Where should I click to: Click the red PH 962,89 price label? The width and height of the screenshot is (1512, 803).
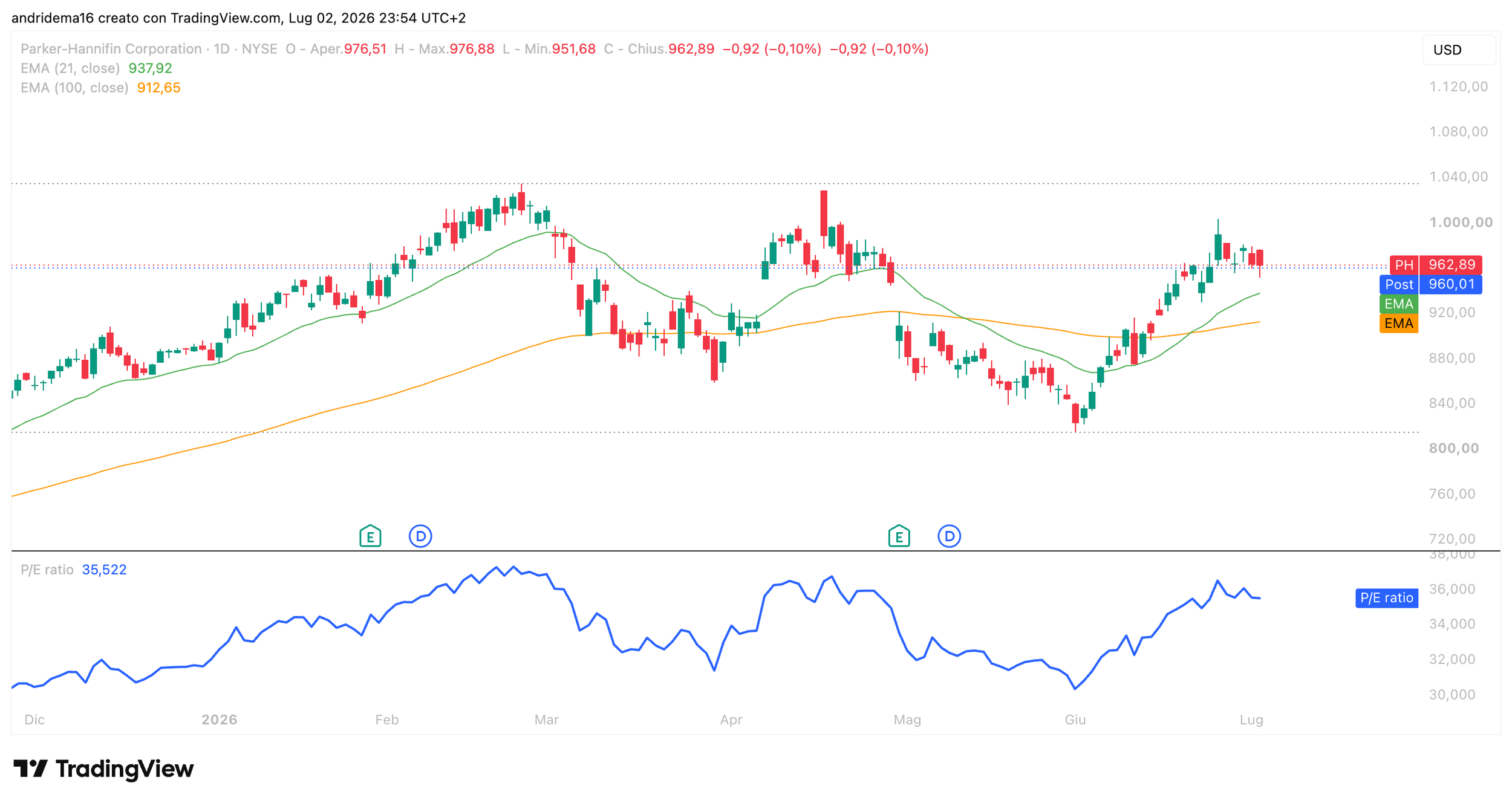[x=1436, y=265]
